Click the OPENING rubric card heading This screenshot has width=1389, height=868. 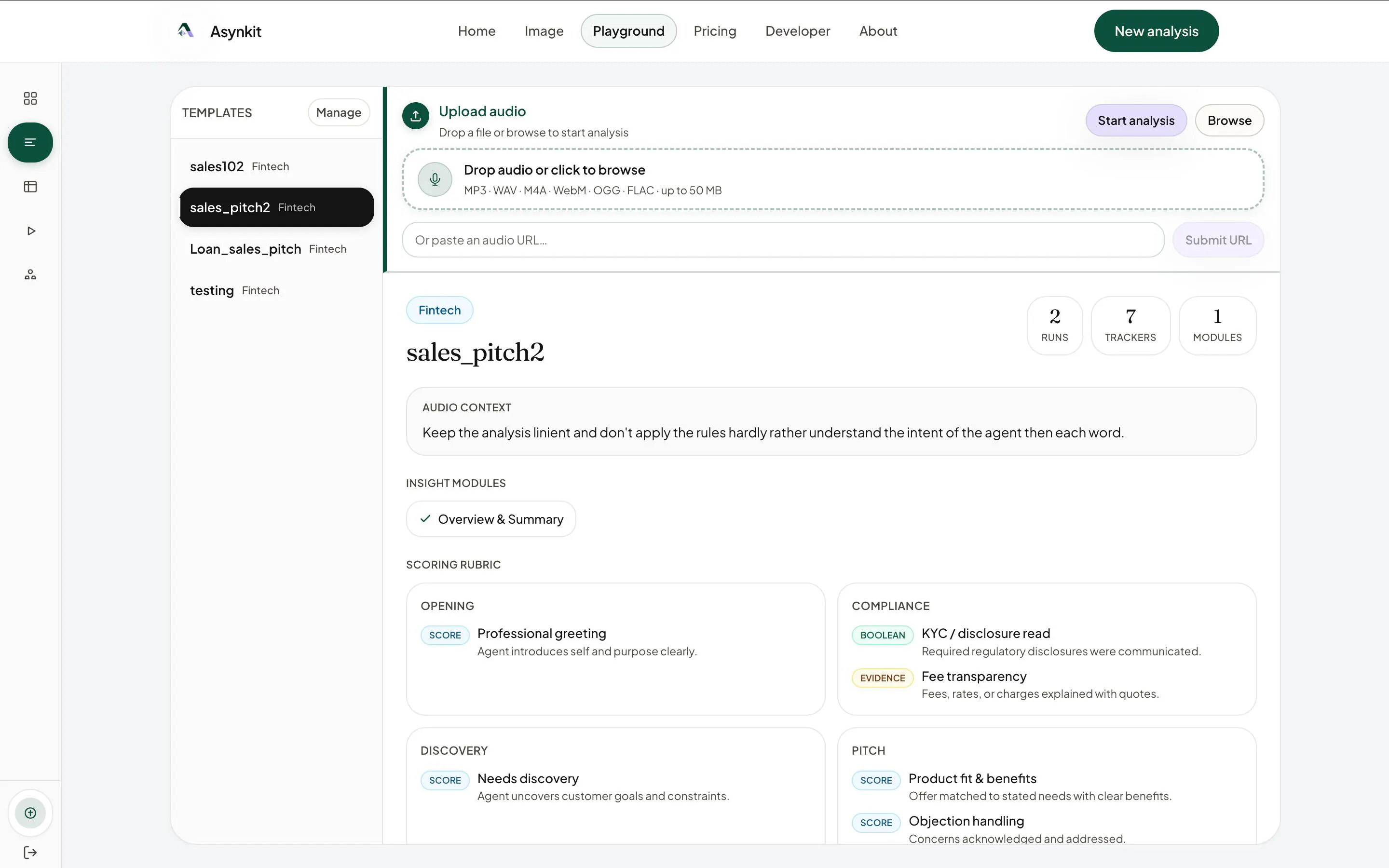[x=447, y=606]
